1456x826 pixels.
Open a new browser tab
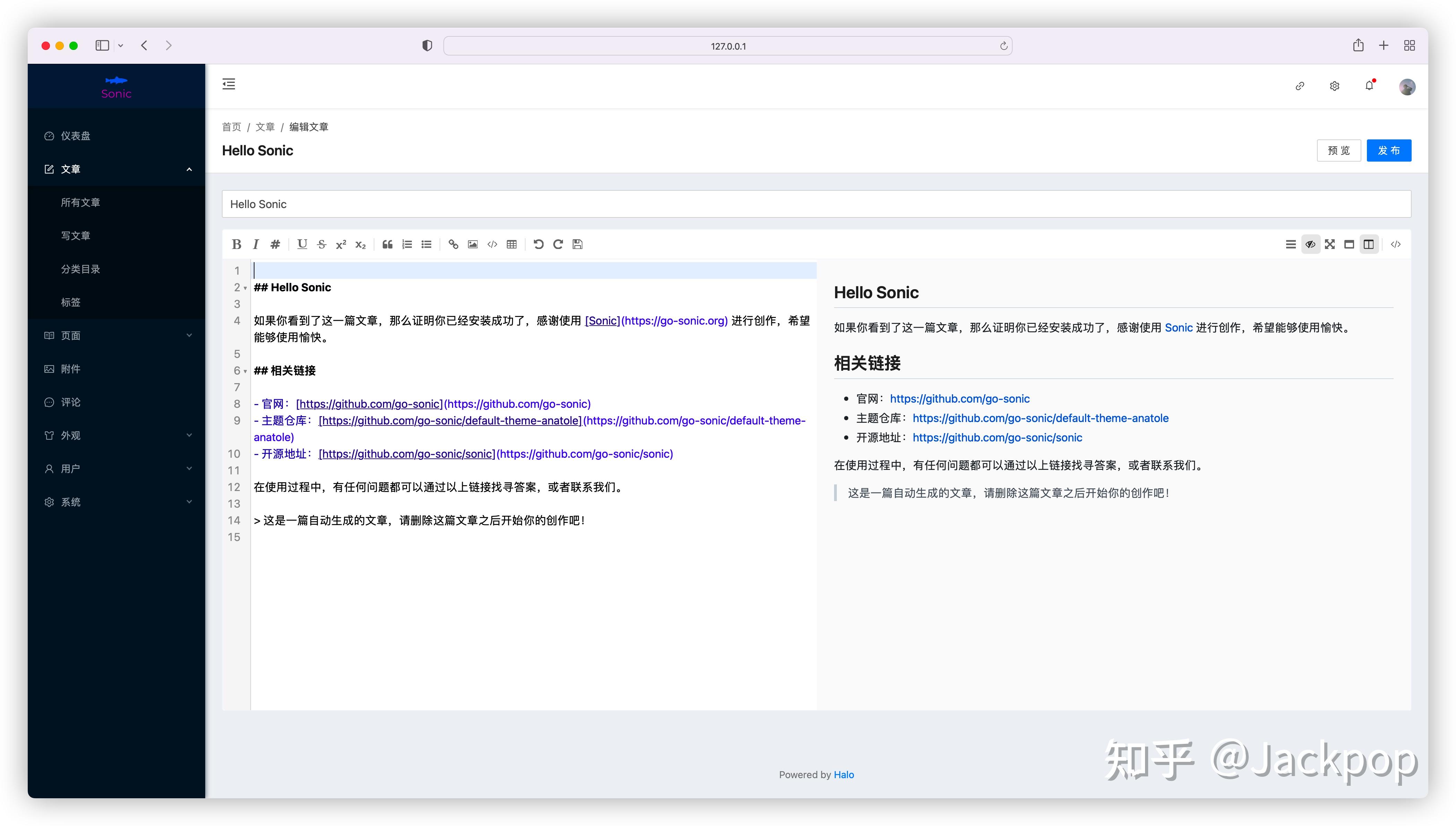1384,45
